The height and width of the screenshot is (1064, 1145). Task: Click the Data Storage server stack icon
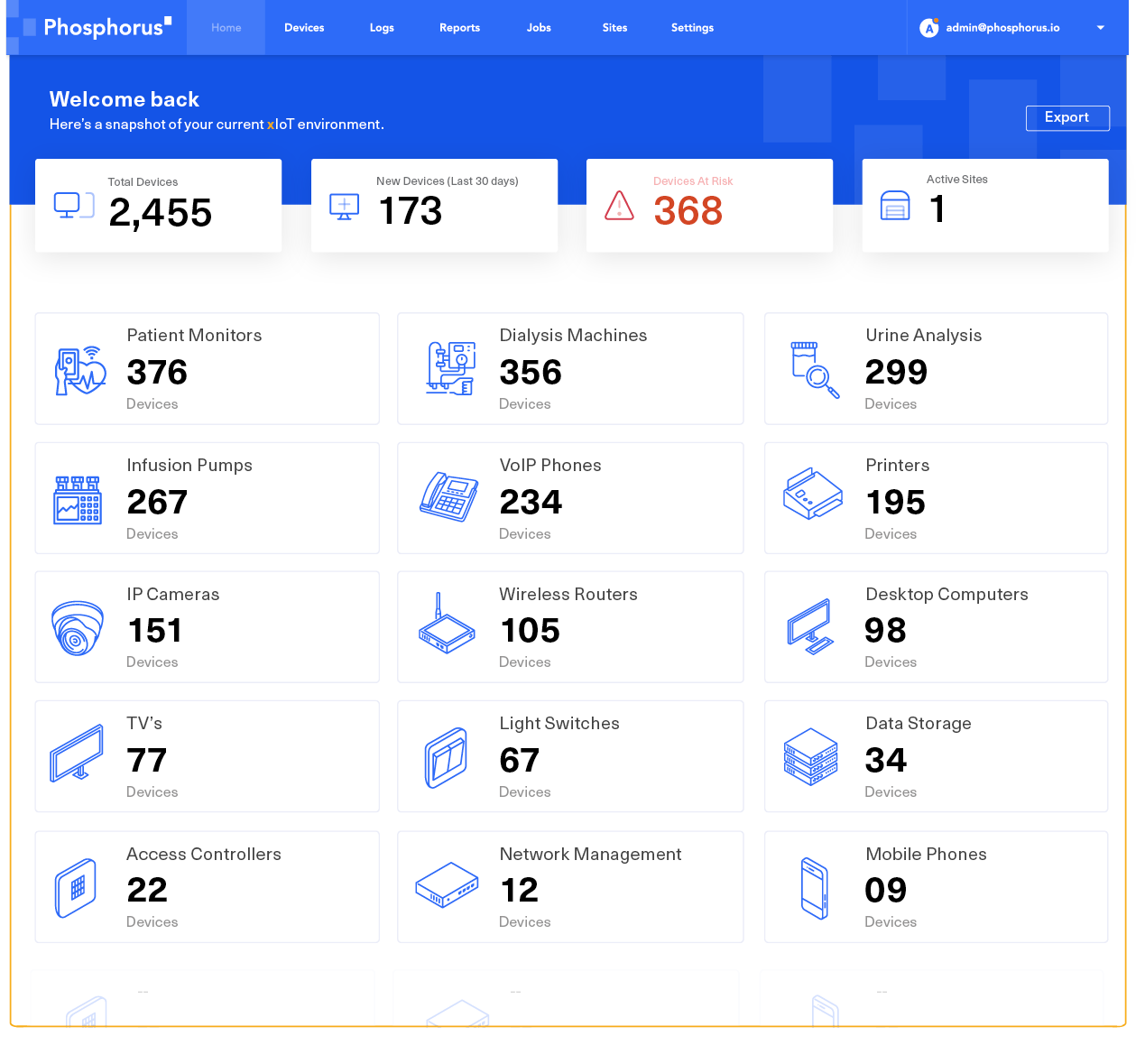coord(810,757)
